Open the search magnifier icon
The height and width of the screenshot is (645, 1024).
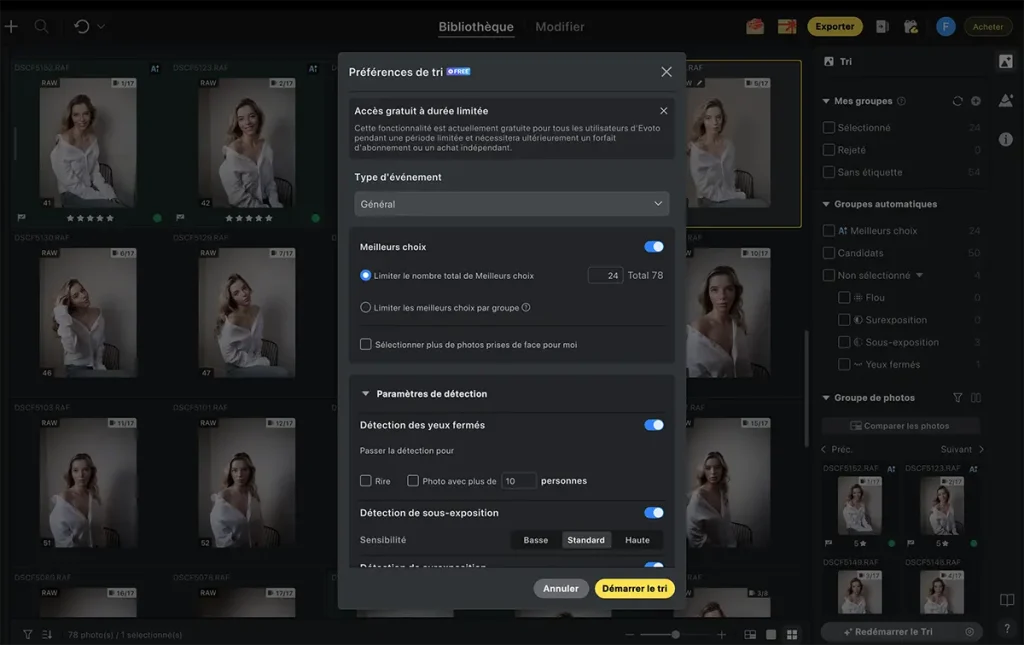[41, 27]
